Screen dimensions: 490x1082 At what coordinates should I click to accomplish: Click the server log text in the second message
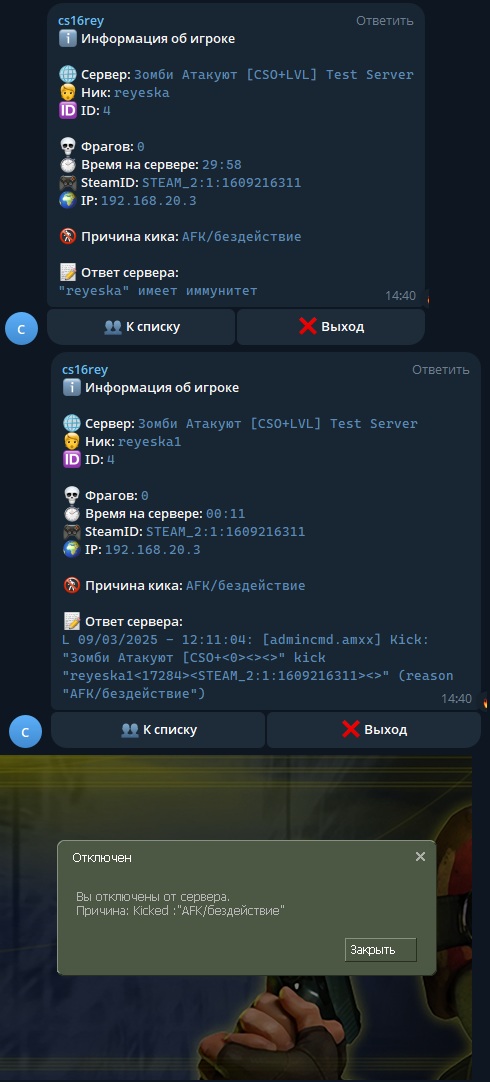pyautogui.click(x=257, y=666)
